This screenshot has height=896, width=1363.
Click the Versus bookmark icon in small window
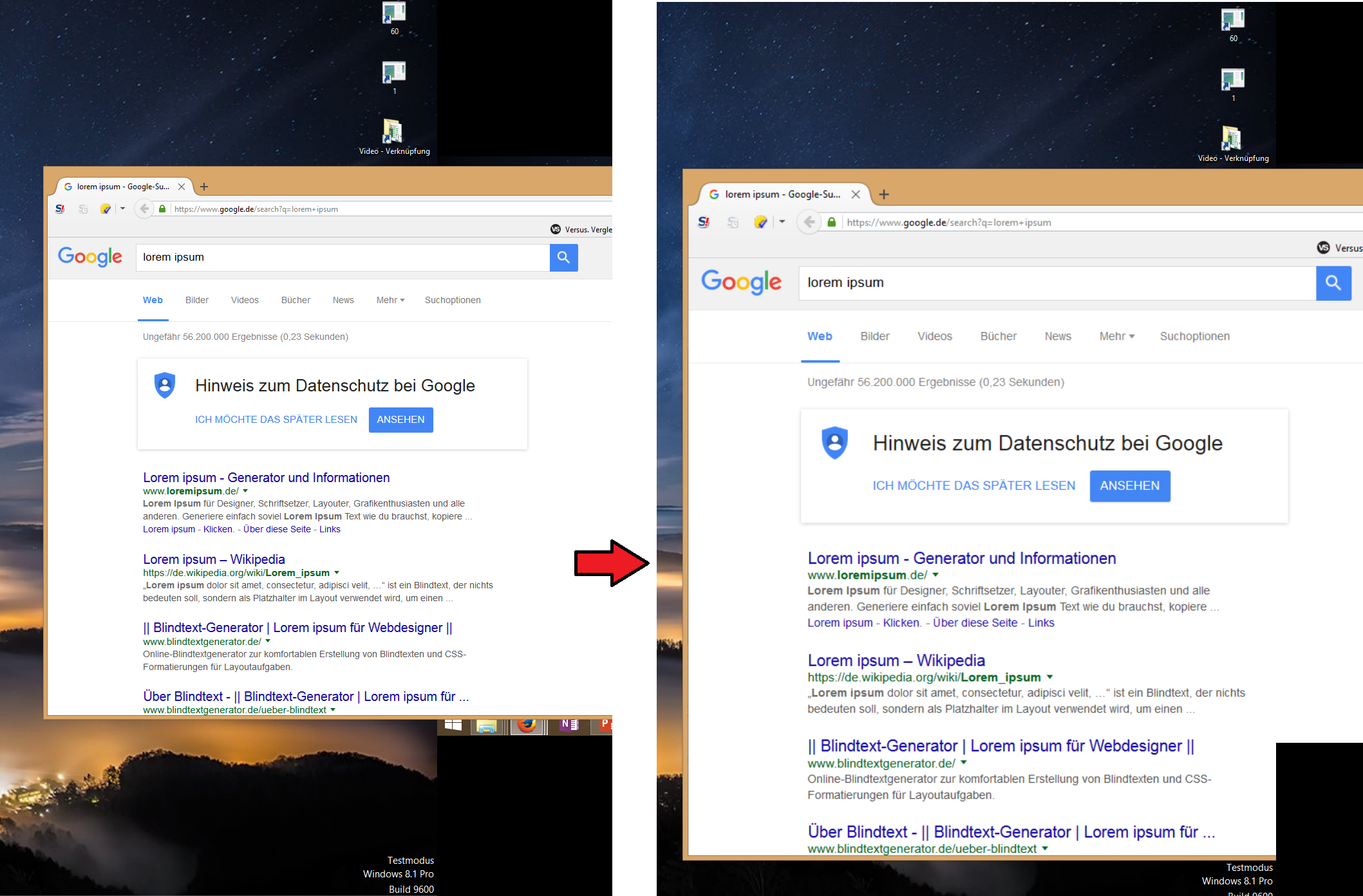pyautogui.click(x=556, y=229)
